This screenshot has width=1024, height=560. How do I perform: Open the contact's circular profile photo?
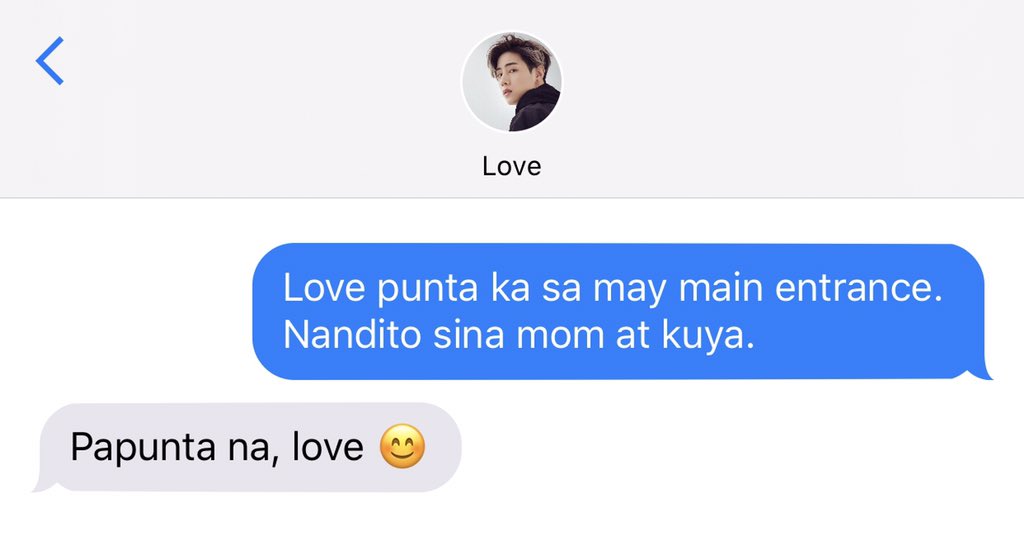[511, 82]
